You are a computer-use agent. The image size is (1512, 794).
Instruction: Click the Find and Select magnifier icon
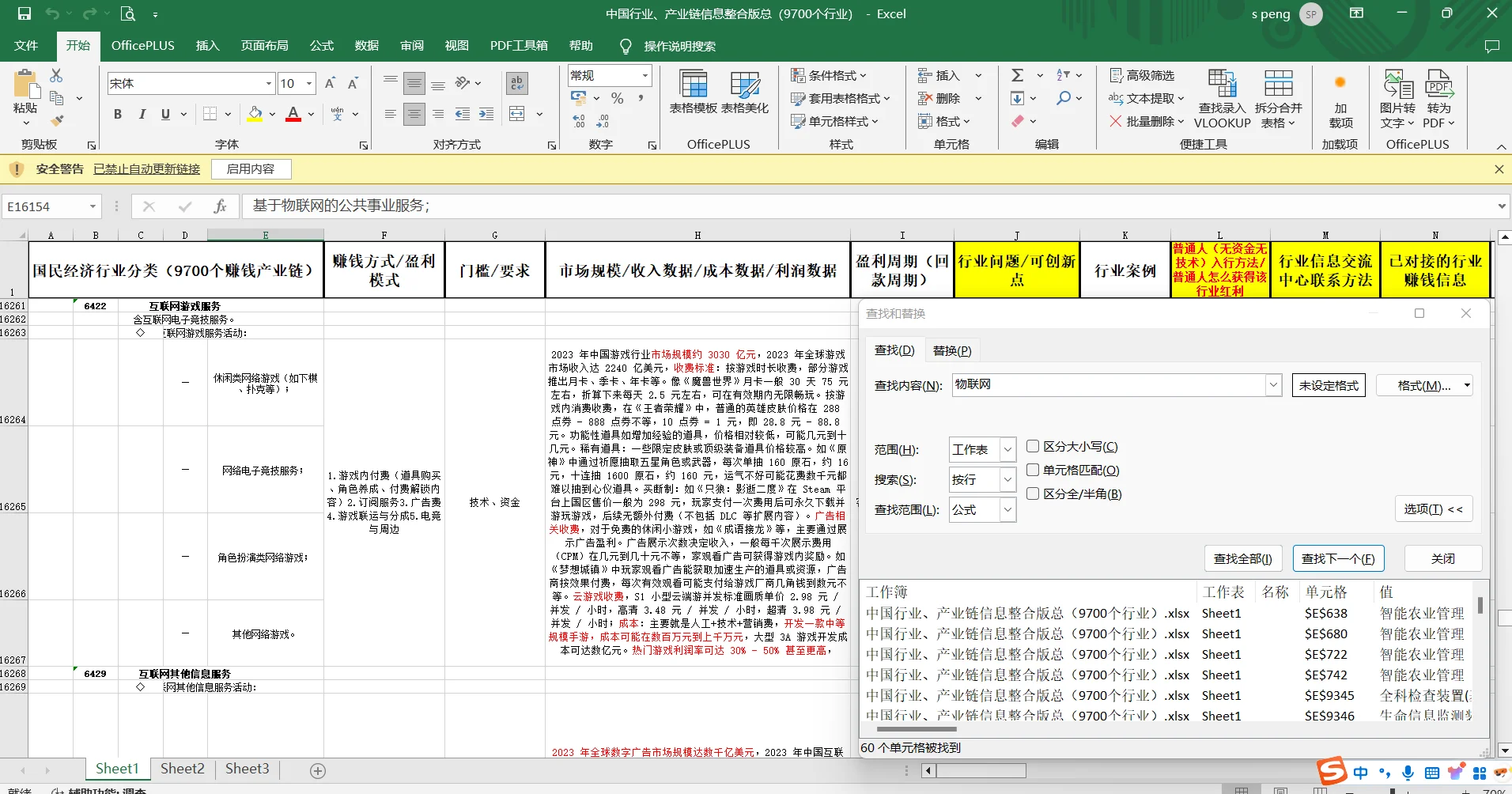(x=1064, y=98)
